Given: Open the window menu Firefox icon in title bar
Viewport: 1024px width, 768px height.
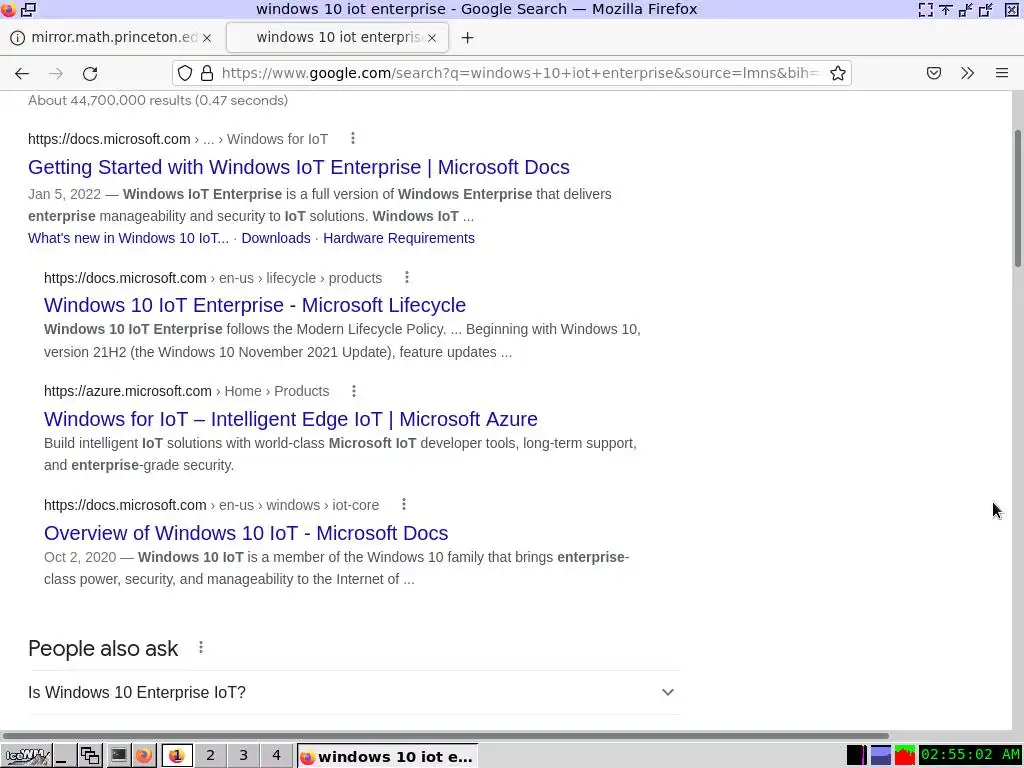Looking at the screenshot, I should tap(8, 9).
